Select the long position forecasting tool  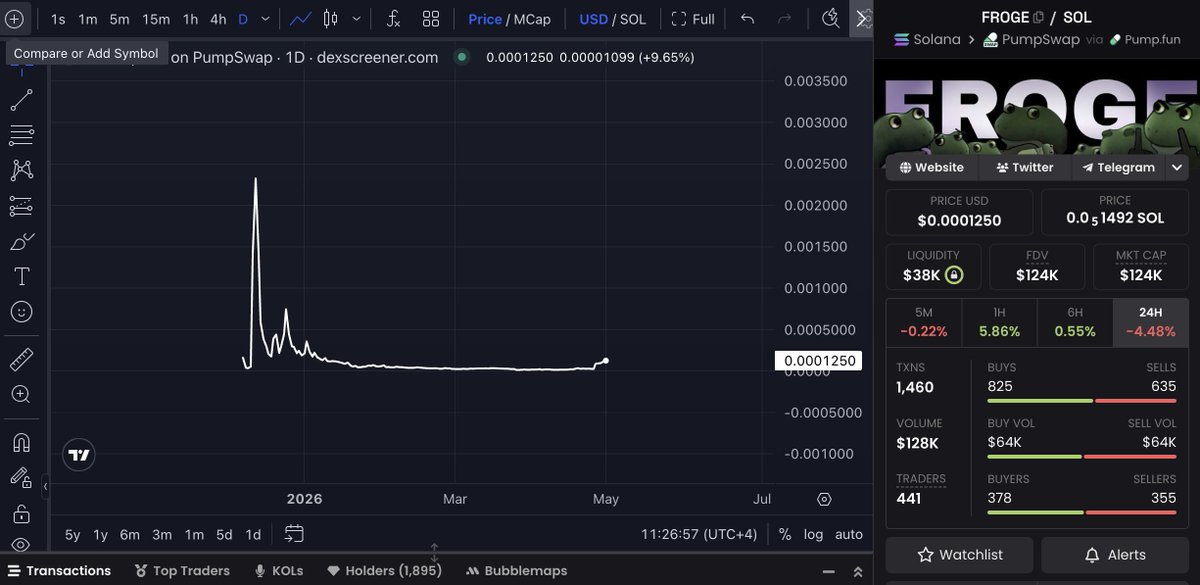coord(21,206)
